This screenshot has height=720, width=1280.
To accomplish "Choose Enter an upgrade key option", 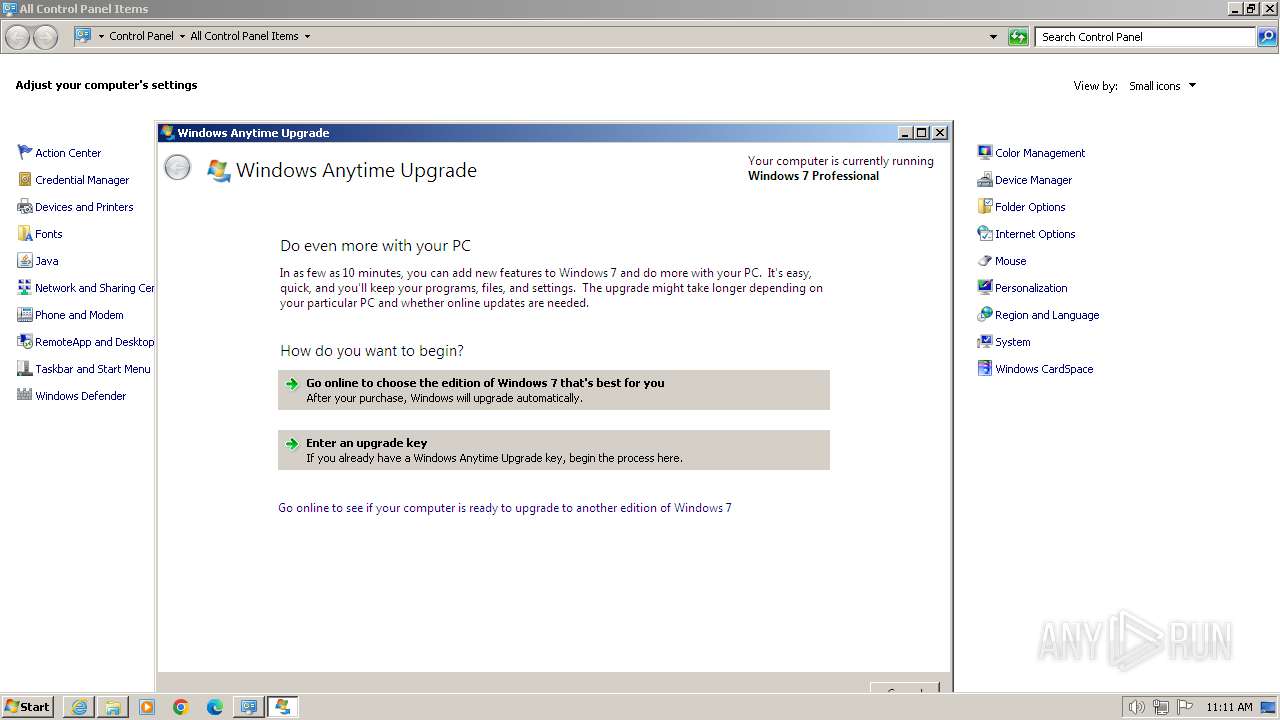I will 554,450.
